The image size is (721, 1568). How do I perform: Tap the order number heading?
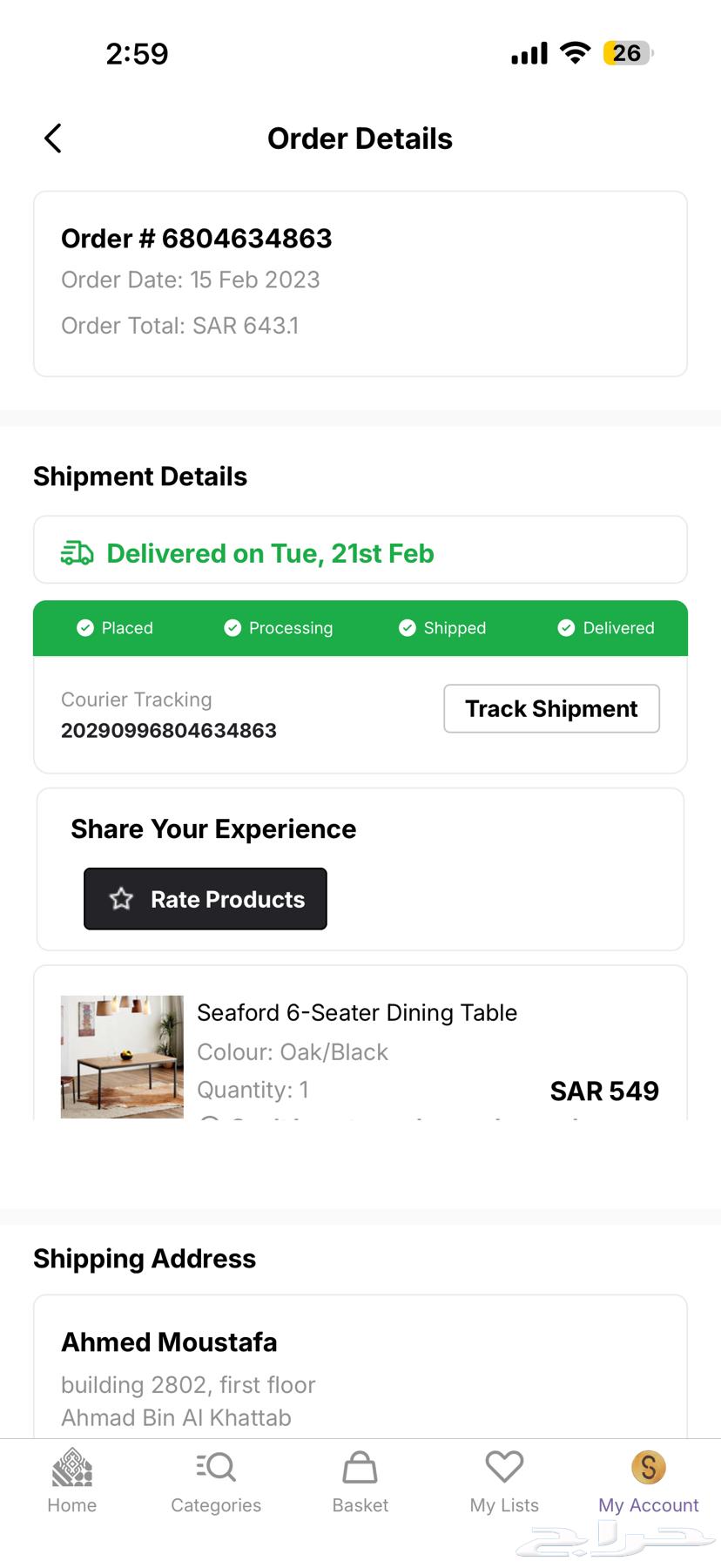(x=197, y=239)
